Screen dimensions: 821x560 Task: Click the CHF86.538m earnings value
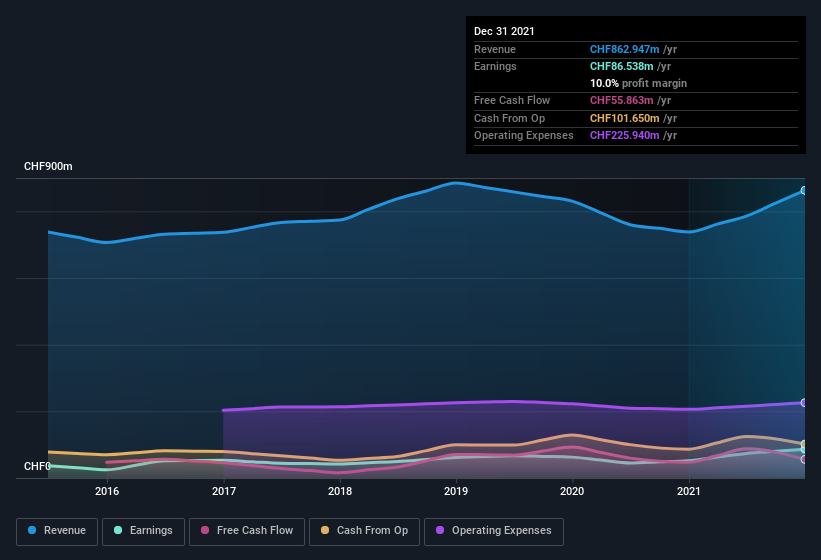tap(622, 66)
